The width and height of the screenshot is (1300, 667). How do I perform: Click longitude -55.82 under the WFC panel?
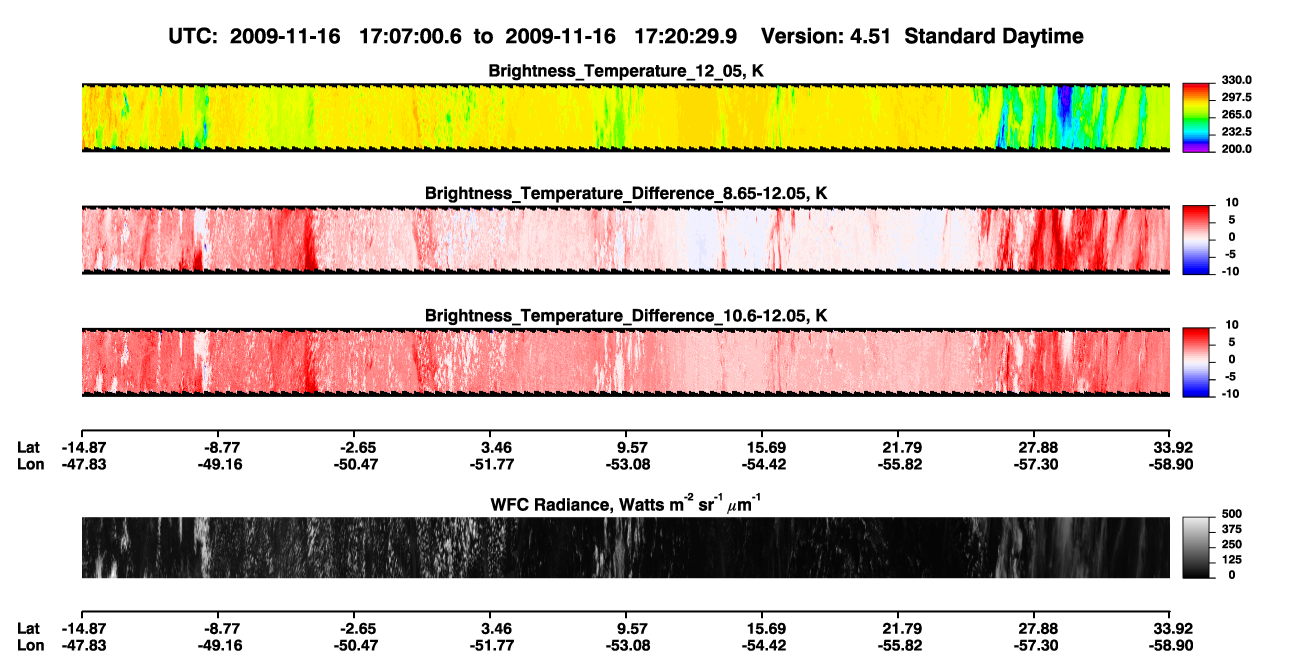coord(900,646)
